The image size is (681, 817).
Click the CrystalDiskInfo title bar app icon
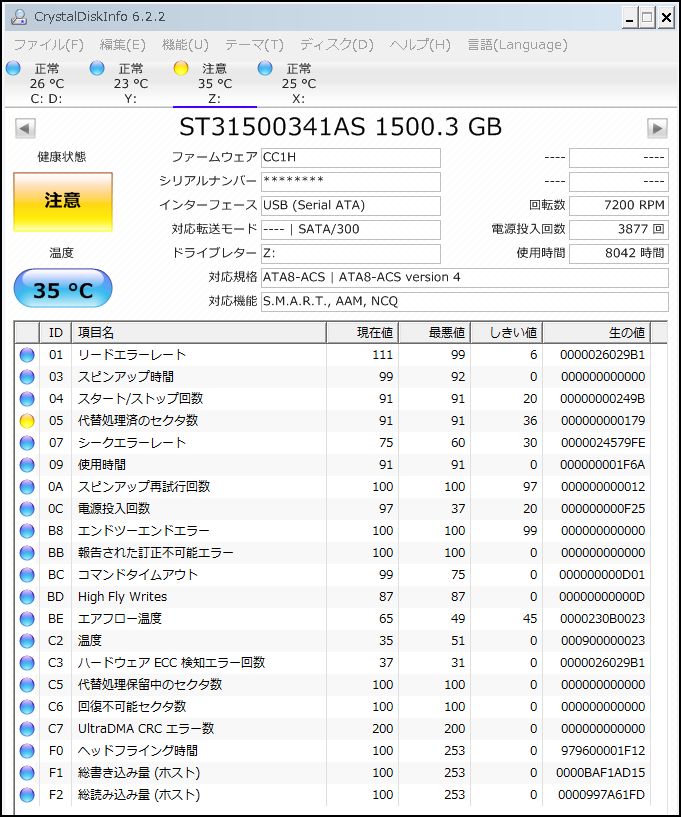(x=18, y=17)
